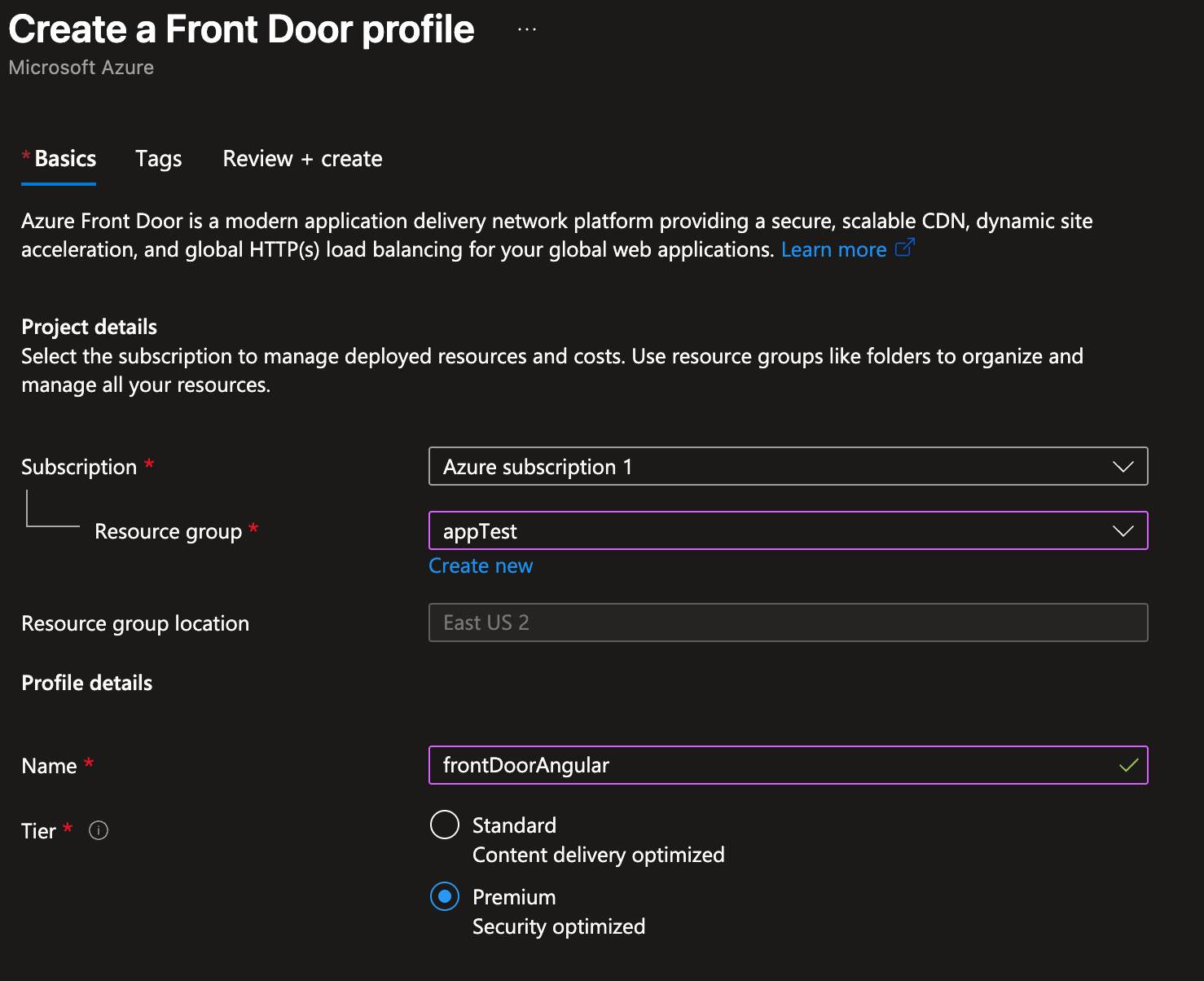Click the Standard tier label text
Screen dimensions: 1204x981
[x=514, y=825]
